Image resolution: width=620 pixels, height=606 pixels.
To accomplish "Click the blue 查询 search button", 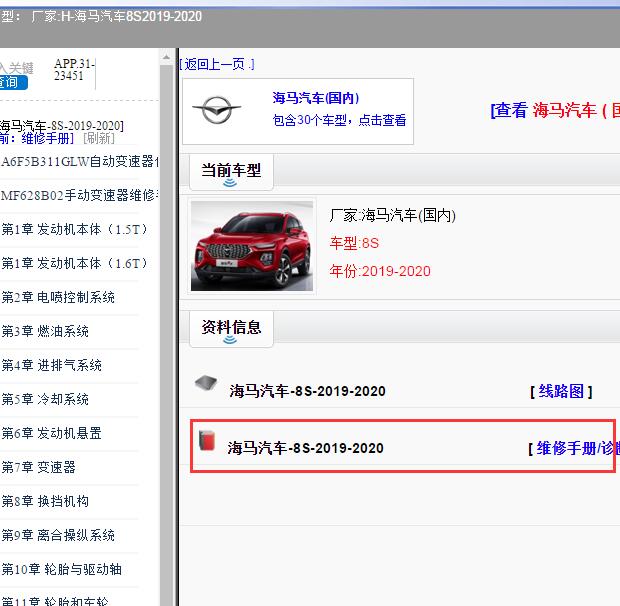I will [x=12, y=82].
